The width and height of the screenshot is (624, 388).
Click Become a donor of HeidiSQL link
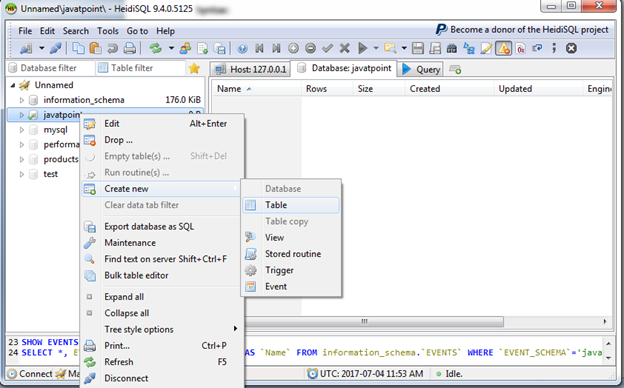[522, 29]
